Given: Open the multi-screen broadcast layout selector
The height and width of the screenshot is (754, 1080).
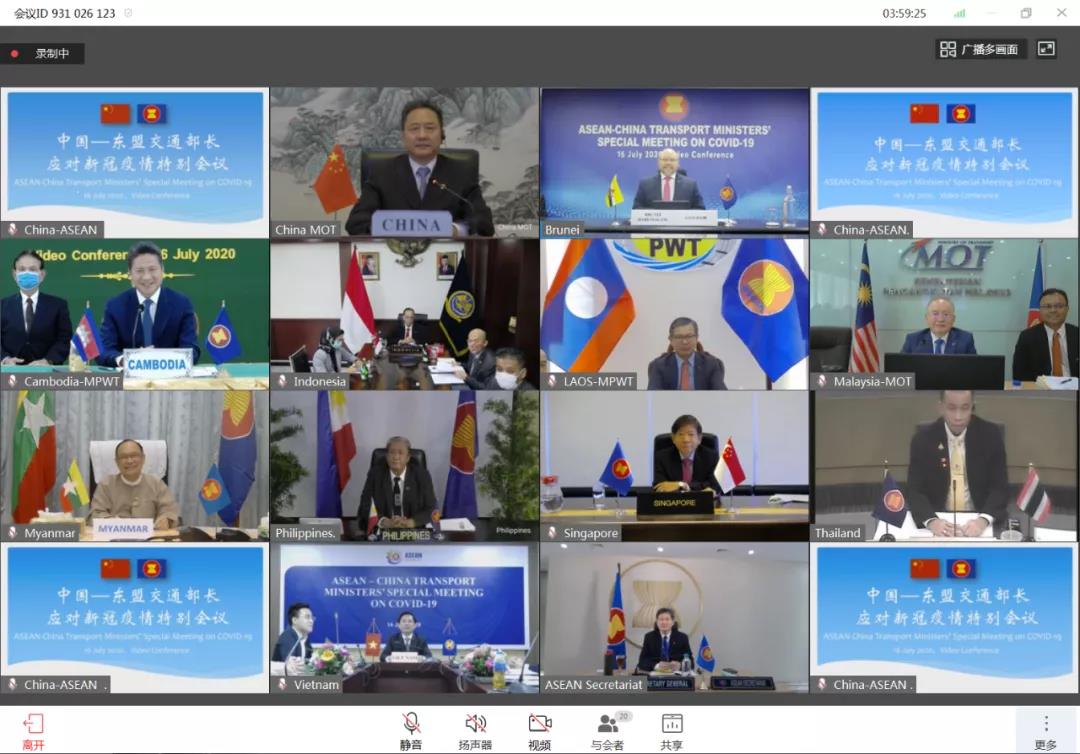Looking at the screenshot, I should (x=979, y=49).
